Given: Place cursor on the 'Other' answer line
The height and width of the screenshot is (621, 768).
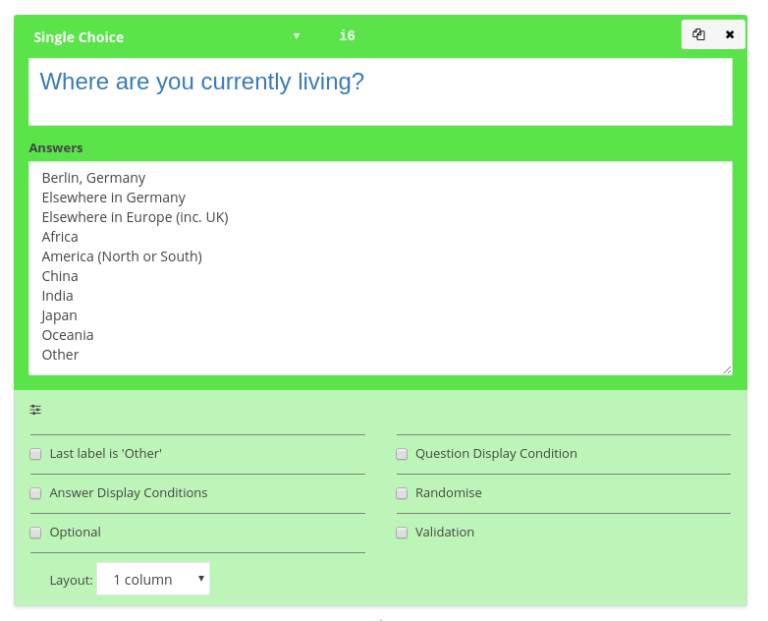Looking at the screenshot, I should coord(60,355).
